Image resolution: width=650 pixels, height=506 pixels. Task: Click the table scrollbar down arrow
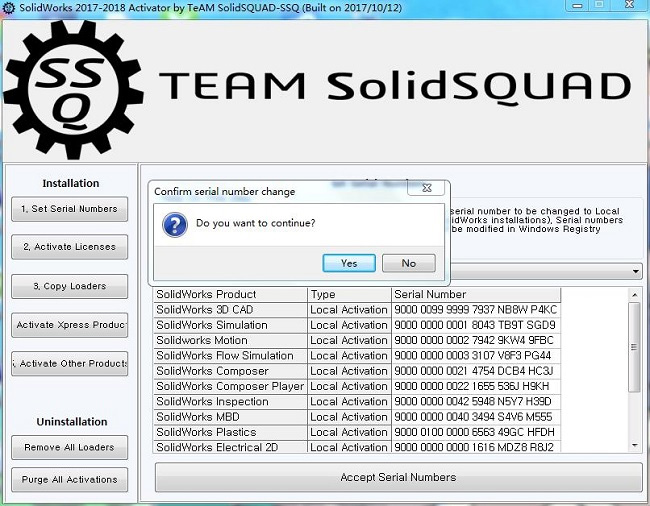(635, 445)
